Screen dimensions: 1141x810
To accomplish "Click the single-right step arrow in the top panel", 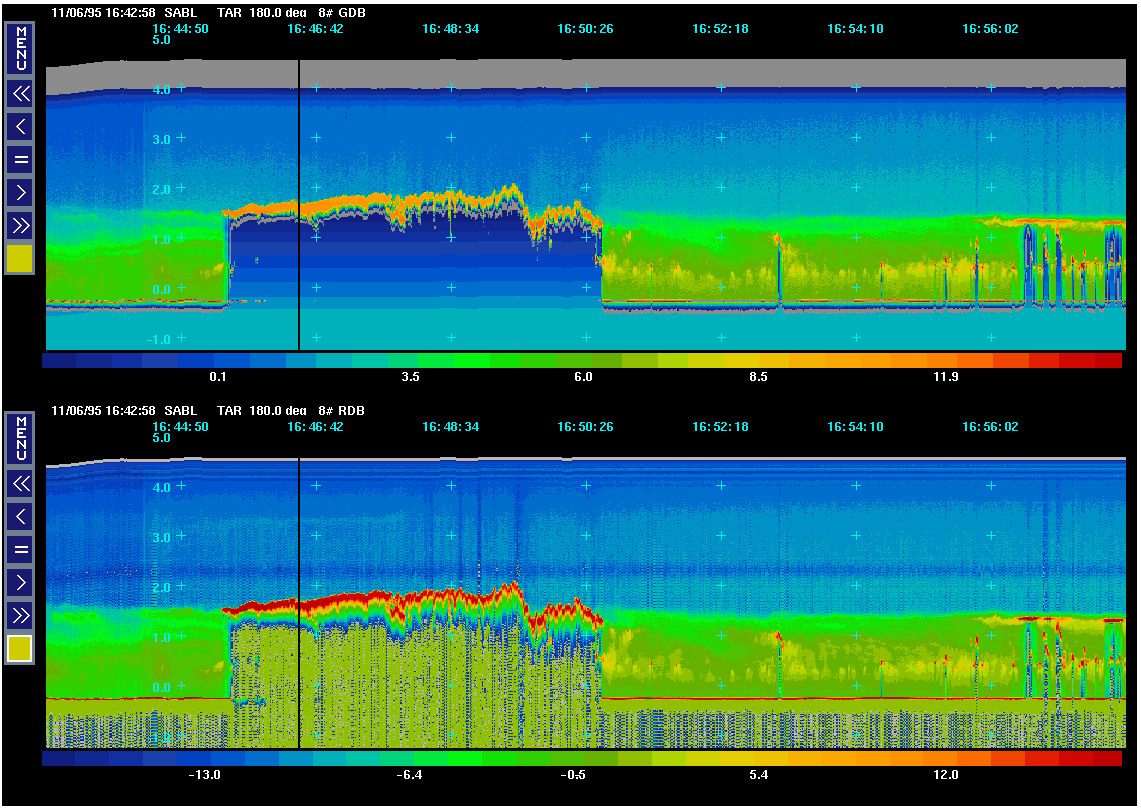I will click(21, 192).
